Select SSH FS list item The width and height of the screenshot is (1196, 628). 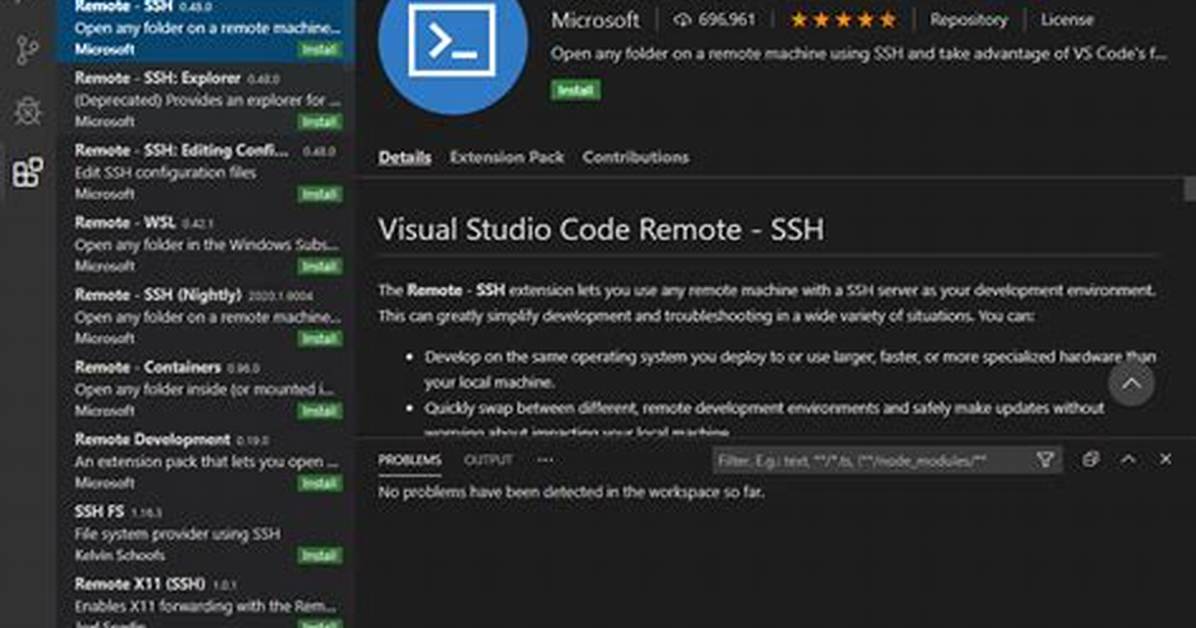pos(206,533)
